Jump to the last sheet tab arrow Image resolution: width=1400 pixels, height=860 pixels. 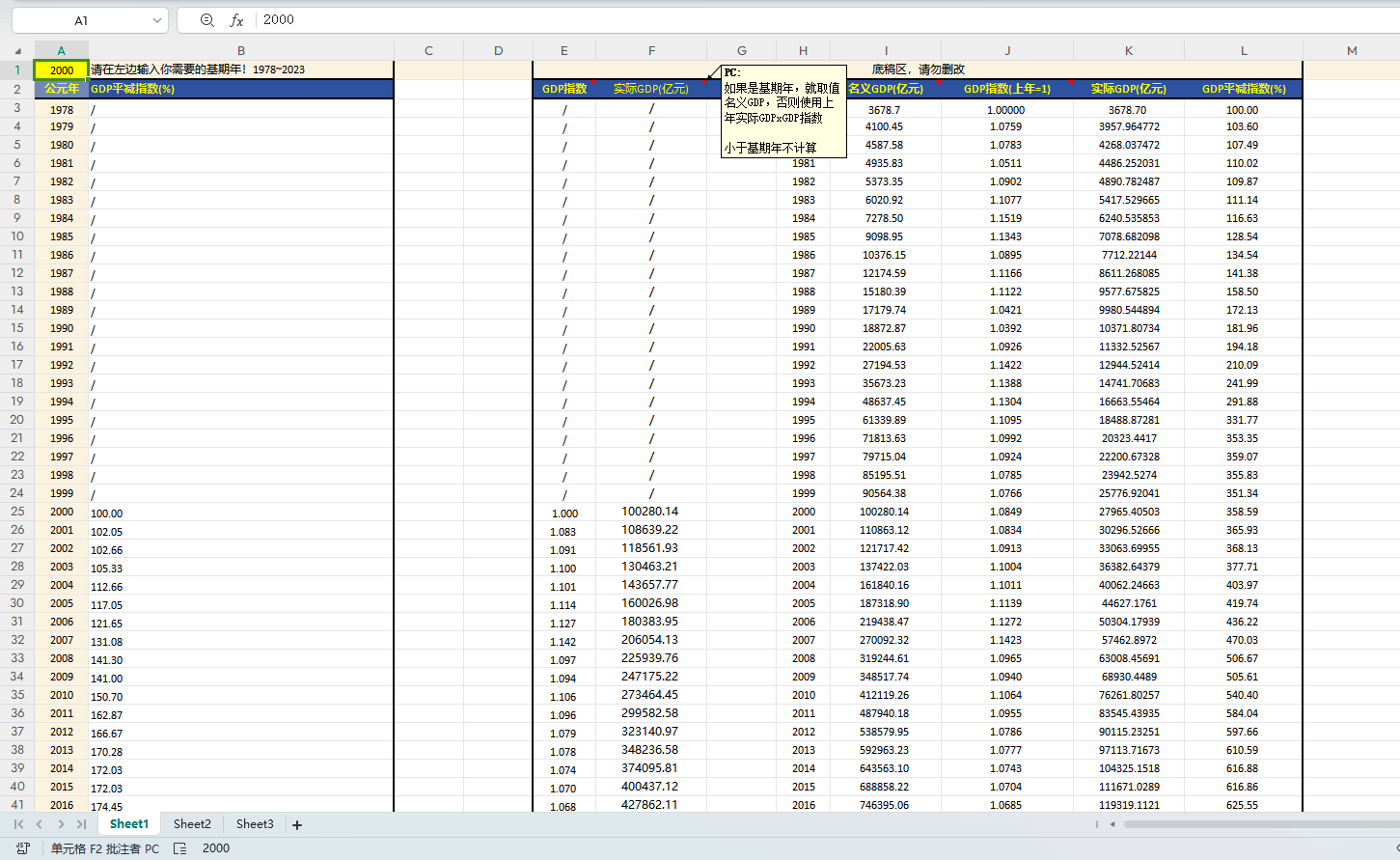81,824
